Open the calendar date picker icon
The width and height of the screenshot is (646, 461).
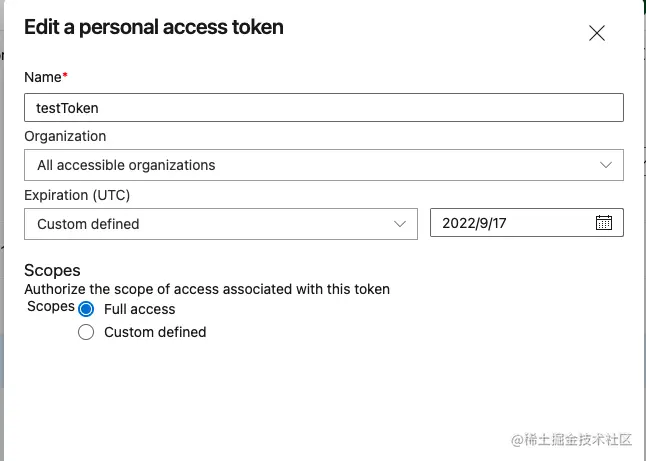(x=604, y=223)
